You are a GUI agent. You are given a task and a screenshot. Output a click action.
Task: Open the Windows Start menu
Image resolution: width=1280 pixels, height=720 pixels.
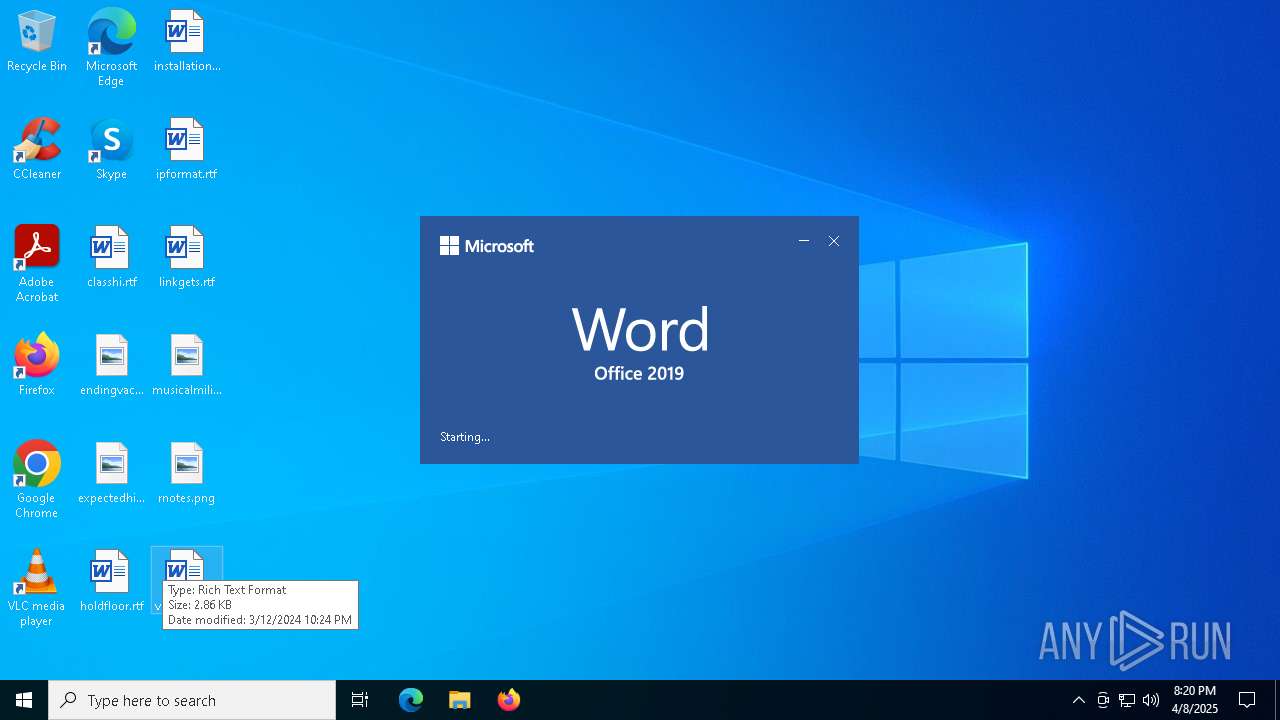click(x=24, y=700)
